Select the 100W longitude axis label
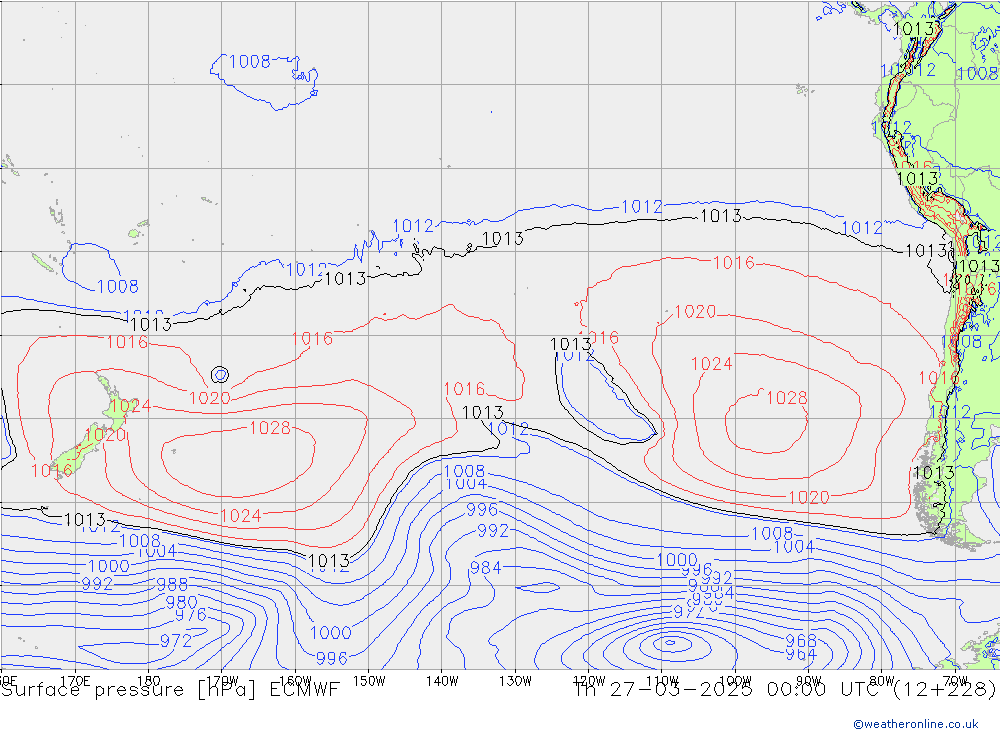The height and width of the screenshot is (733, 1000). pyautogui.click(x=735, y=681)
